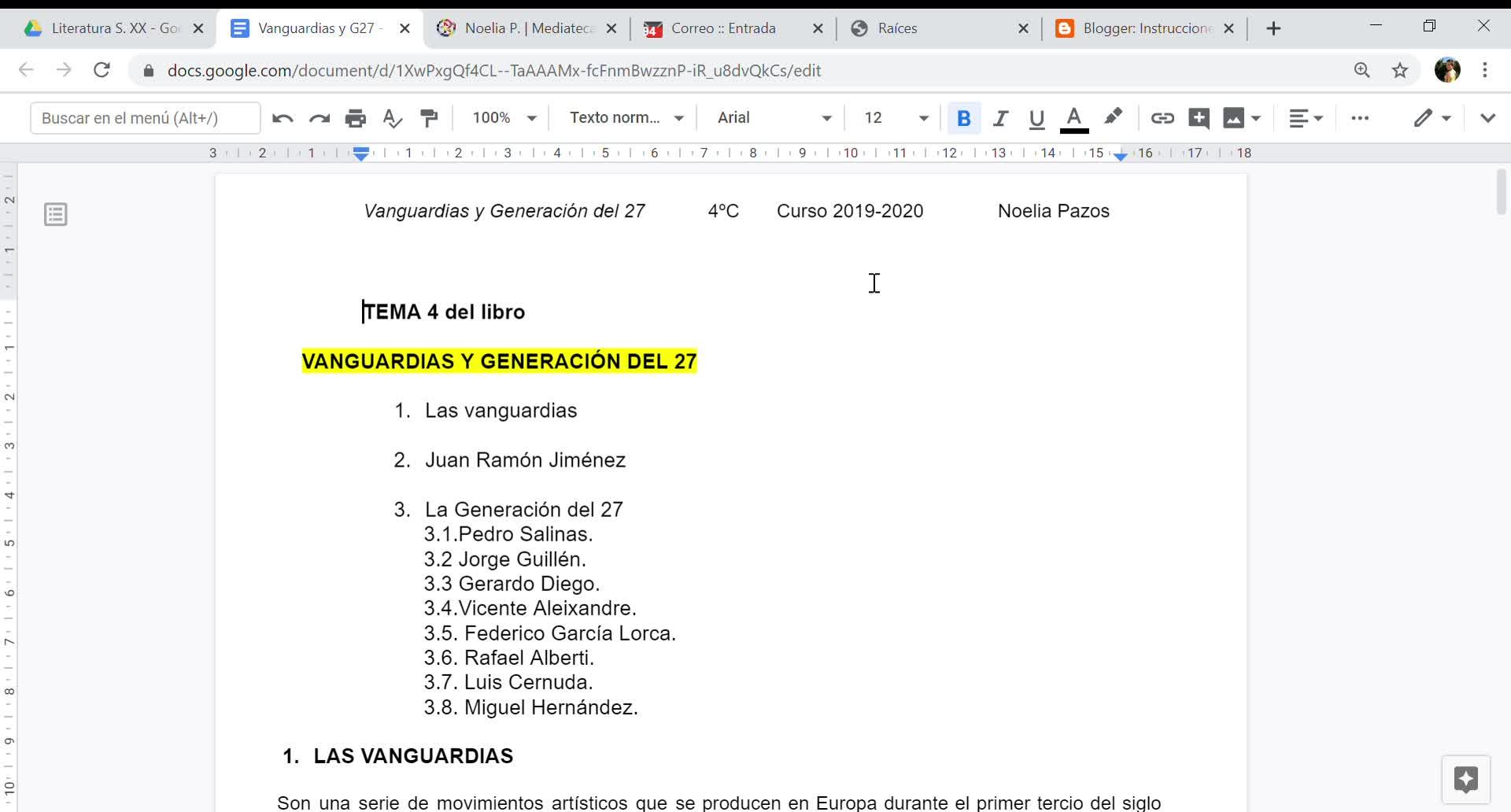Click the 'Juan Ramón Jiménez' list item
Image resolution: width=1511 pixels, height=812 pixels.
[526, 460]
